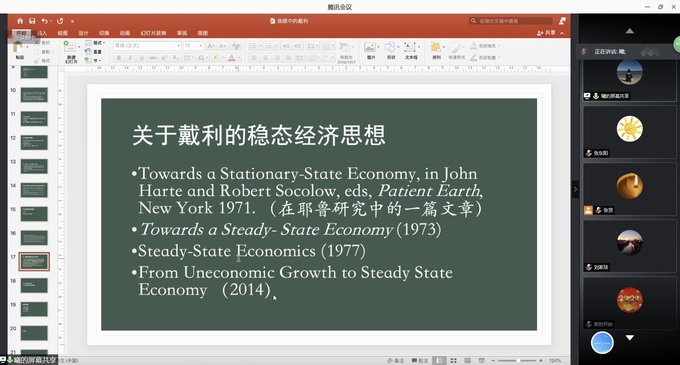Click the zoom in plus button
The width and height of the screenshot is (680, 365).
coord(541,361)
